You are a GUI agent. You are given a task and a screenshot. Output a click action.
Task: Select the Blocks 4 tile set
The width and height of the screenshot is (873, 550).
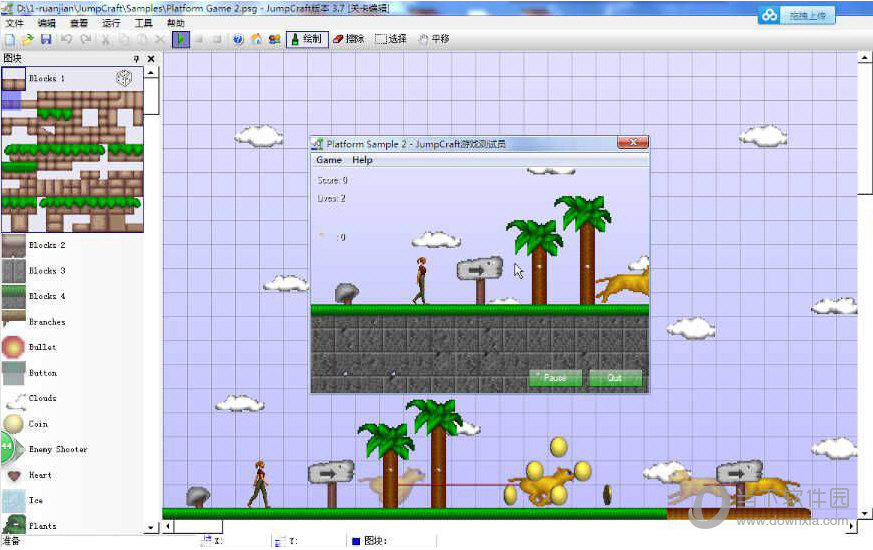[x=72, y=296]
